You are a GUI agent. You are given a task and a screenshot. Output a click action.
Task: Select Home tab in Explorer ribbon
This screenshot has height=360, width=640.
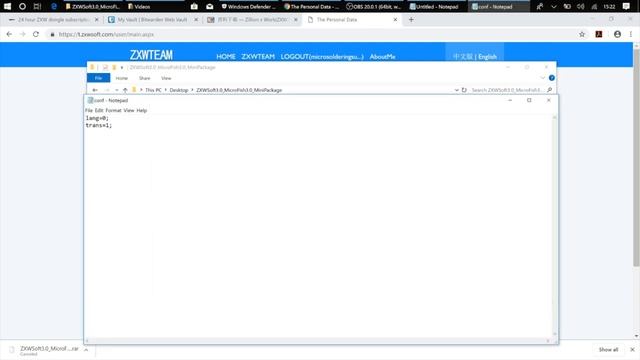point(121,78)
